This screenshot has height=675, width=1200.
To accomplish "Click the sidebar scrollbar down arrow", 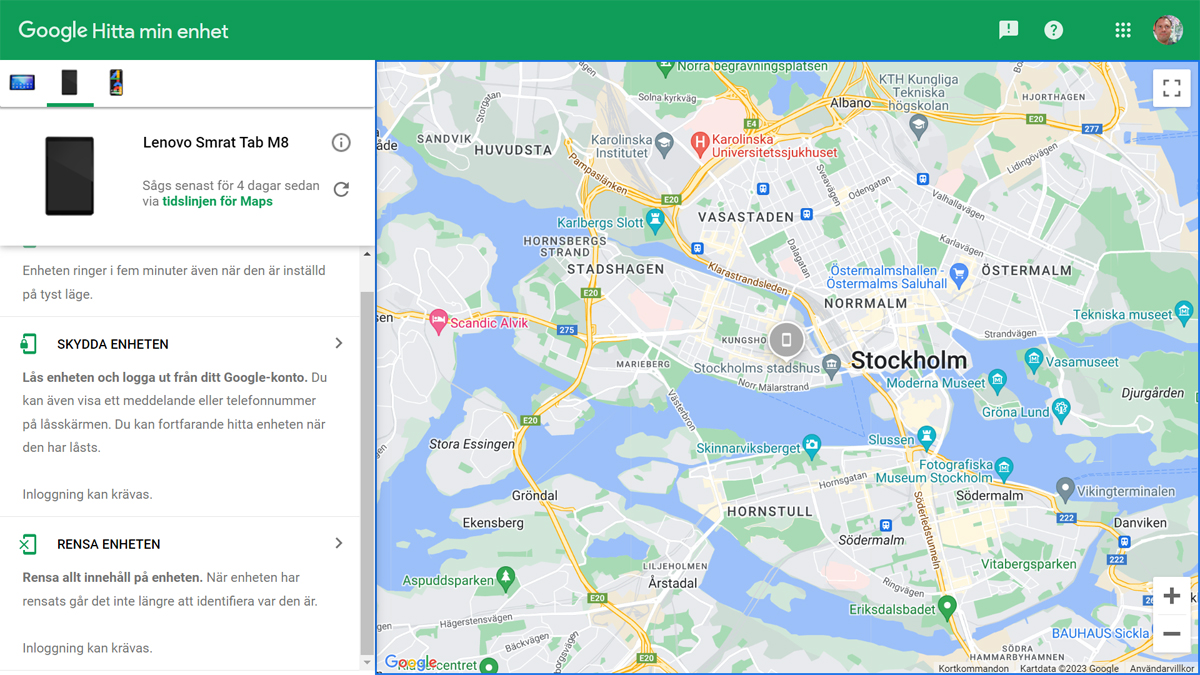I will pos(367,662).
